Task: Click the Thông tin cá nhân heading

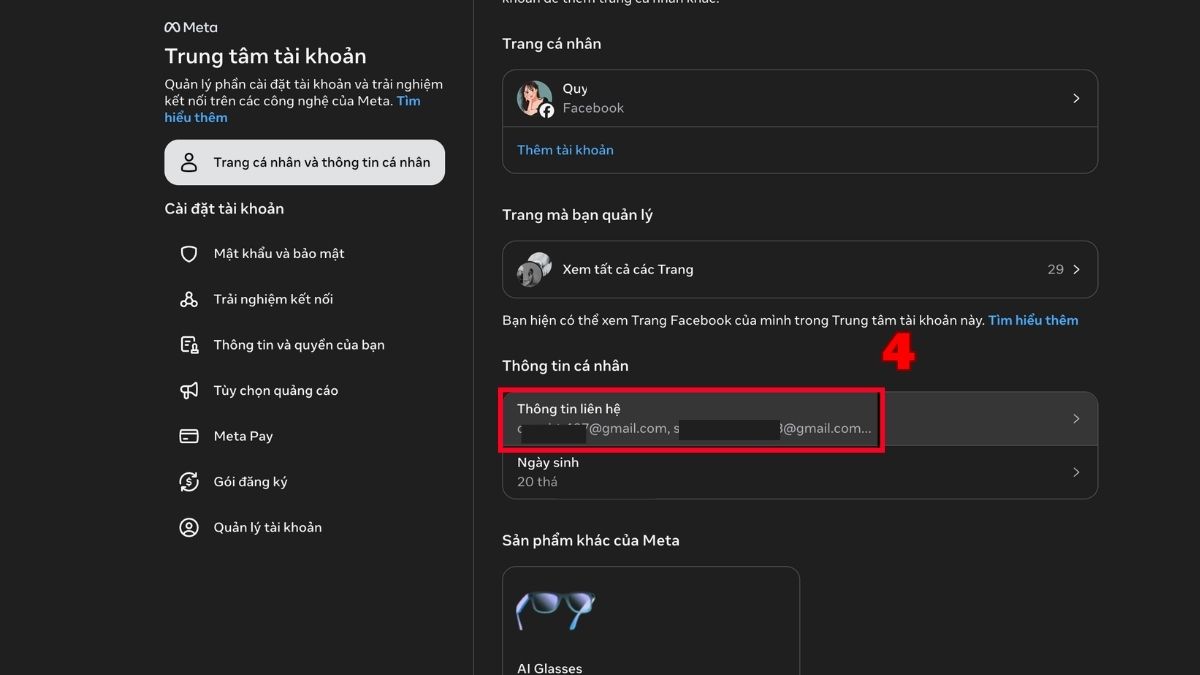Action: pyautogui.click(x=565, y=366)
